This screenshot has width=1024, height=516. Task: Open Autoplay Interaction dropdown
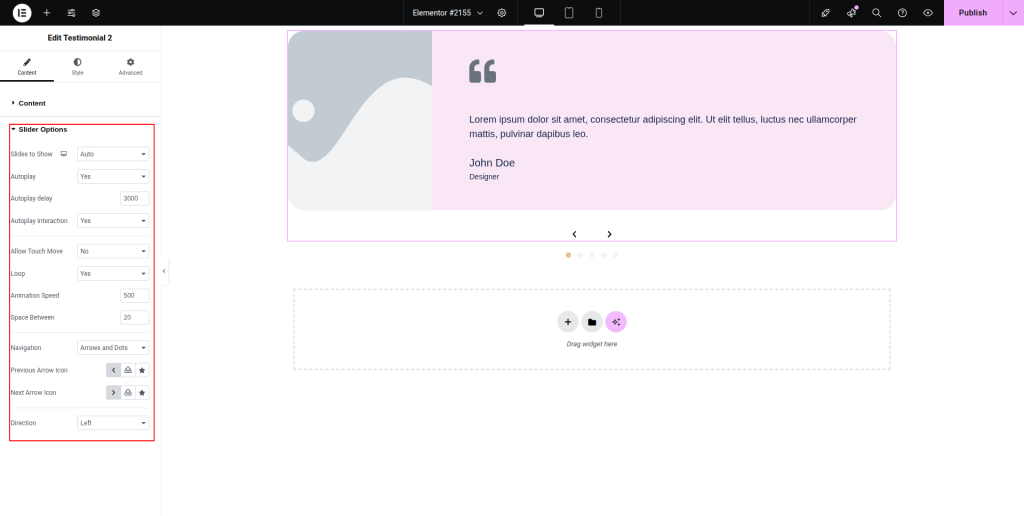pyautogui.click(x=113, y=221)
